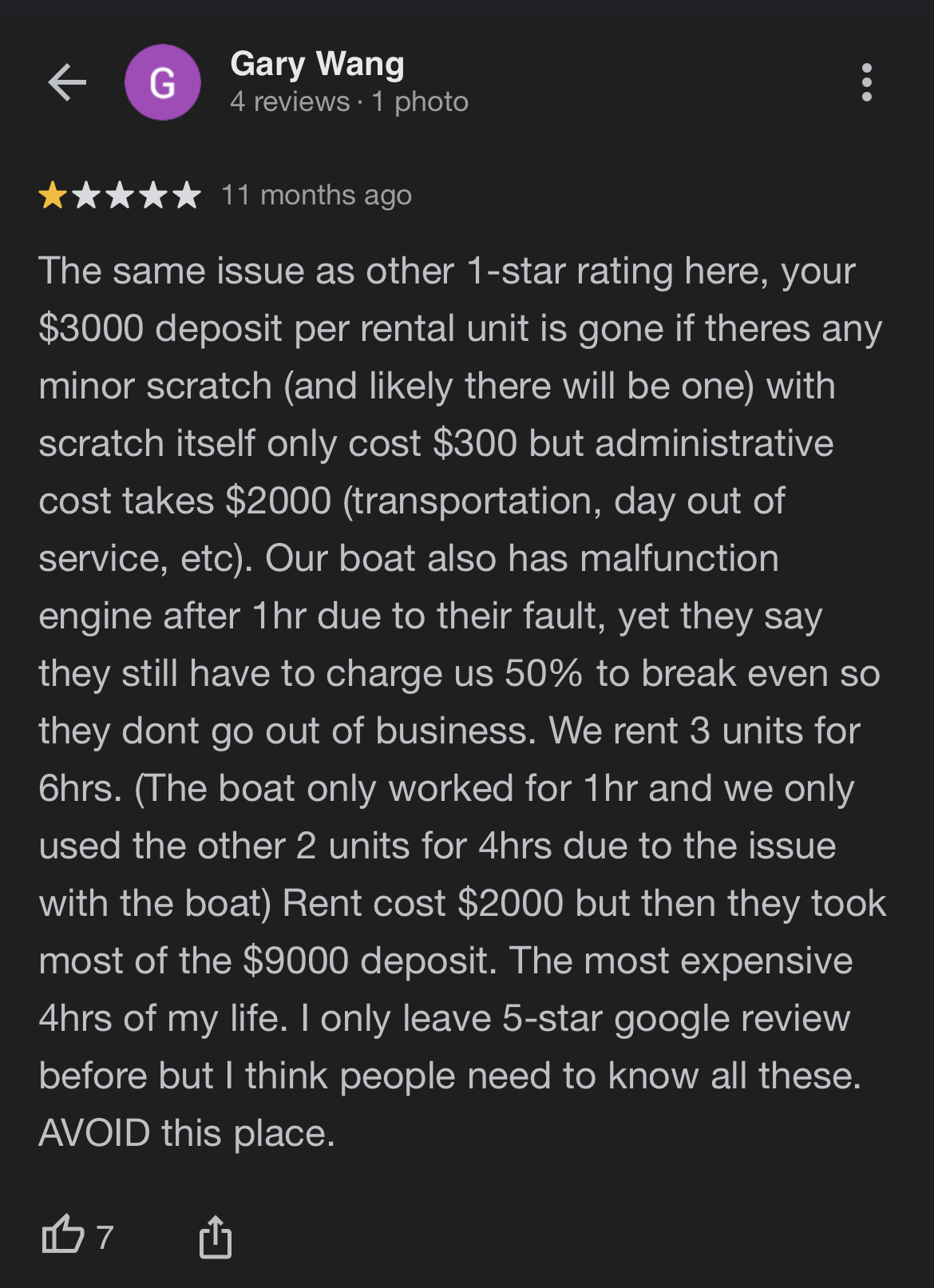Tap the 'We rent 3 units' sentence
Viewport: 934px width, 1288px height.
pos(705,731)
